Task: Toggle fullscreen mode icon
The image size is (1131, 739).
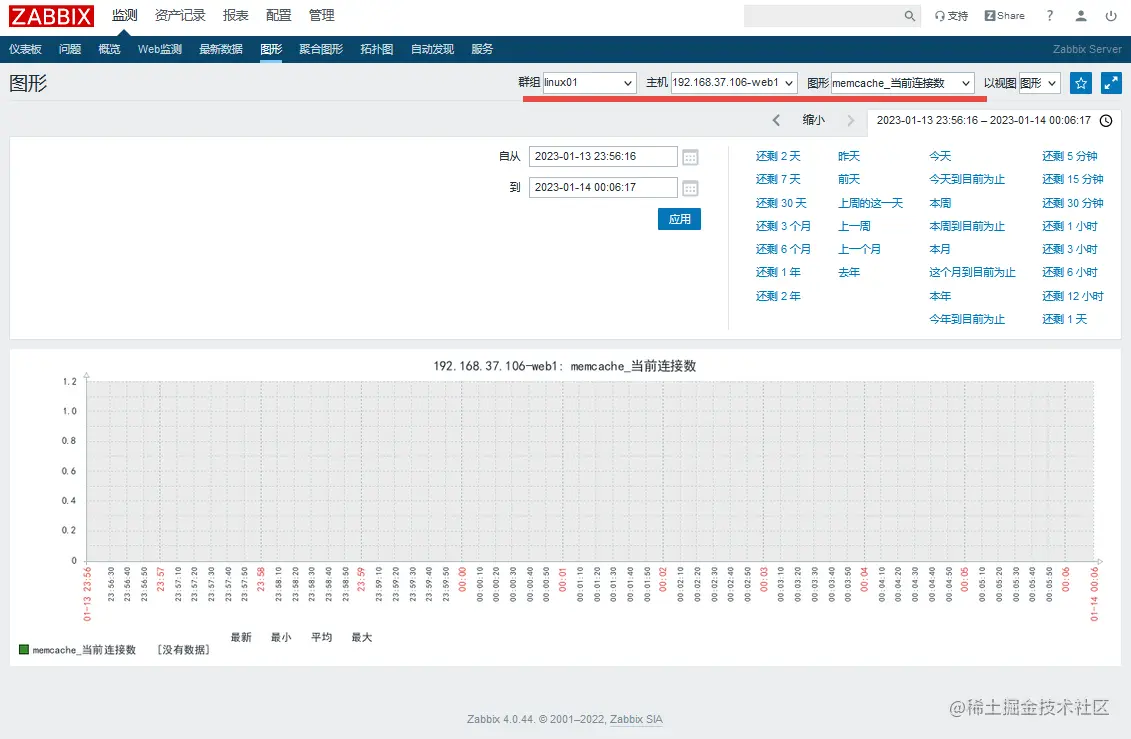Action: tap(1112, 83)
